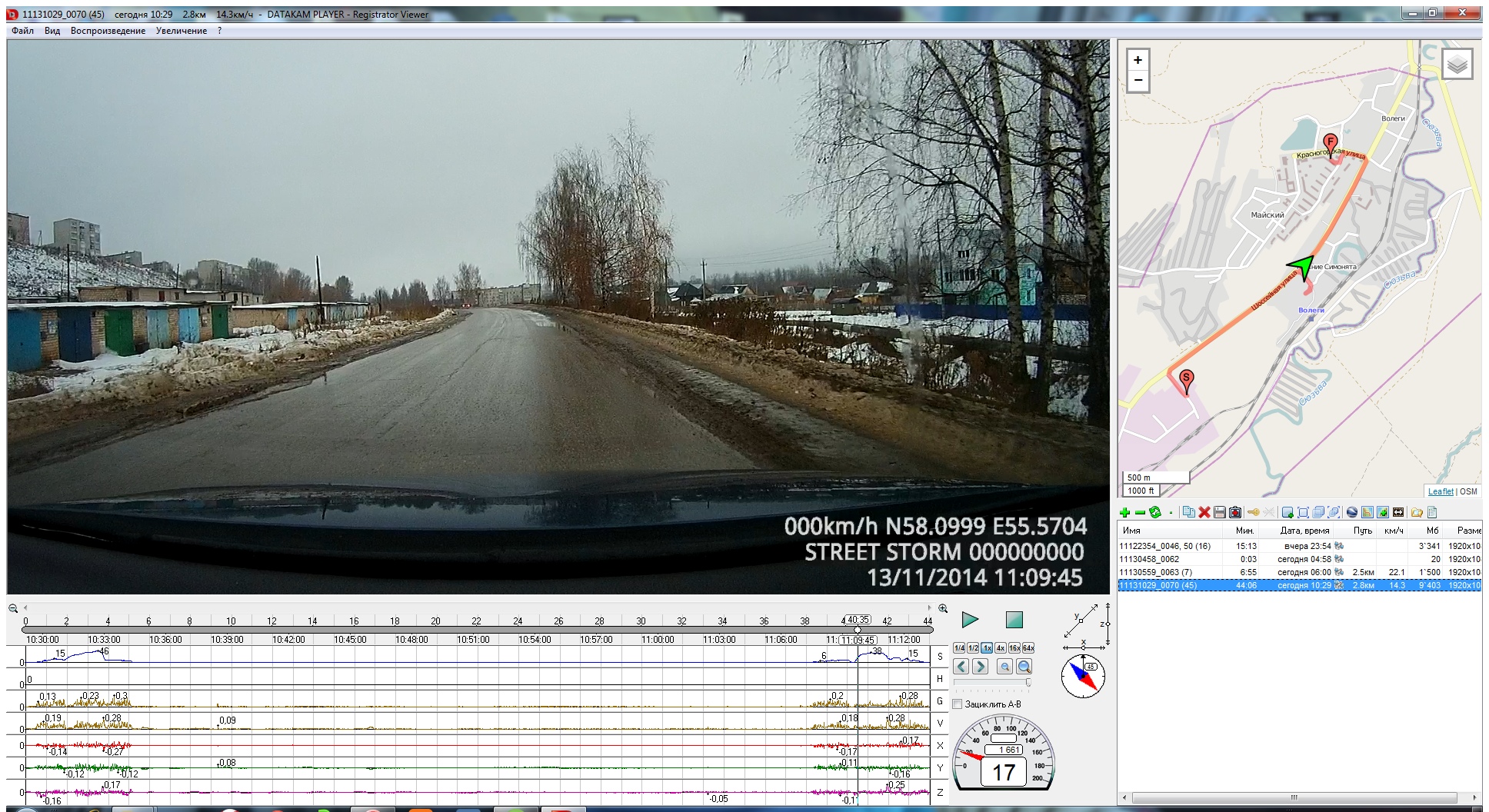1489x812 pixels.
Task: Set playback speed to 4x
Action: (1001, 648)
